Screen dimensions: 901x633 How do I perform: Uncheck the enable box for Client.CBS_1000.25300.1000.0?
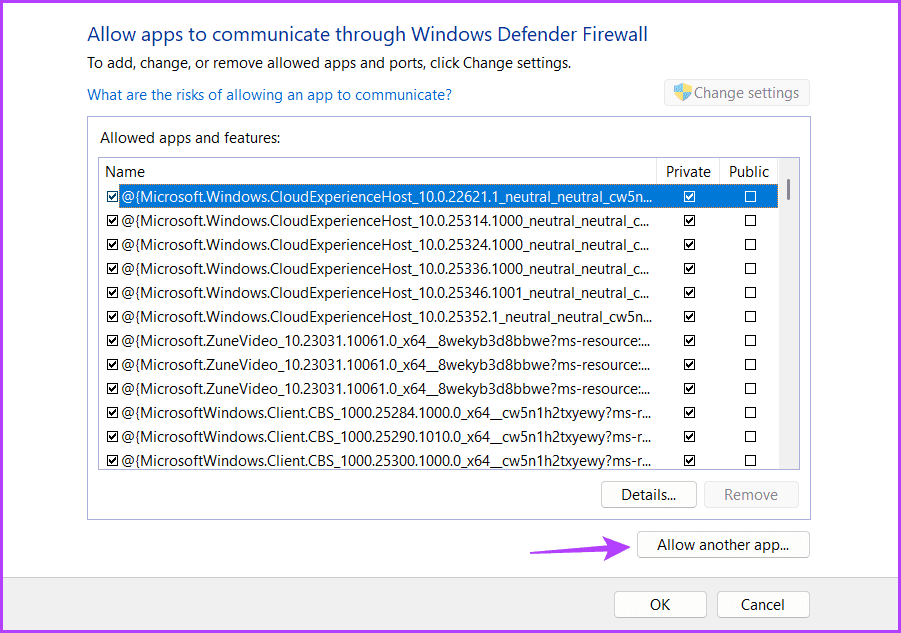point(113,461)
